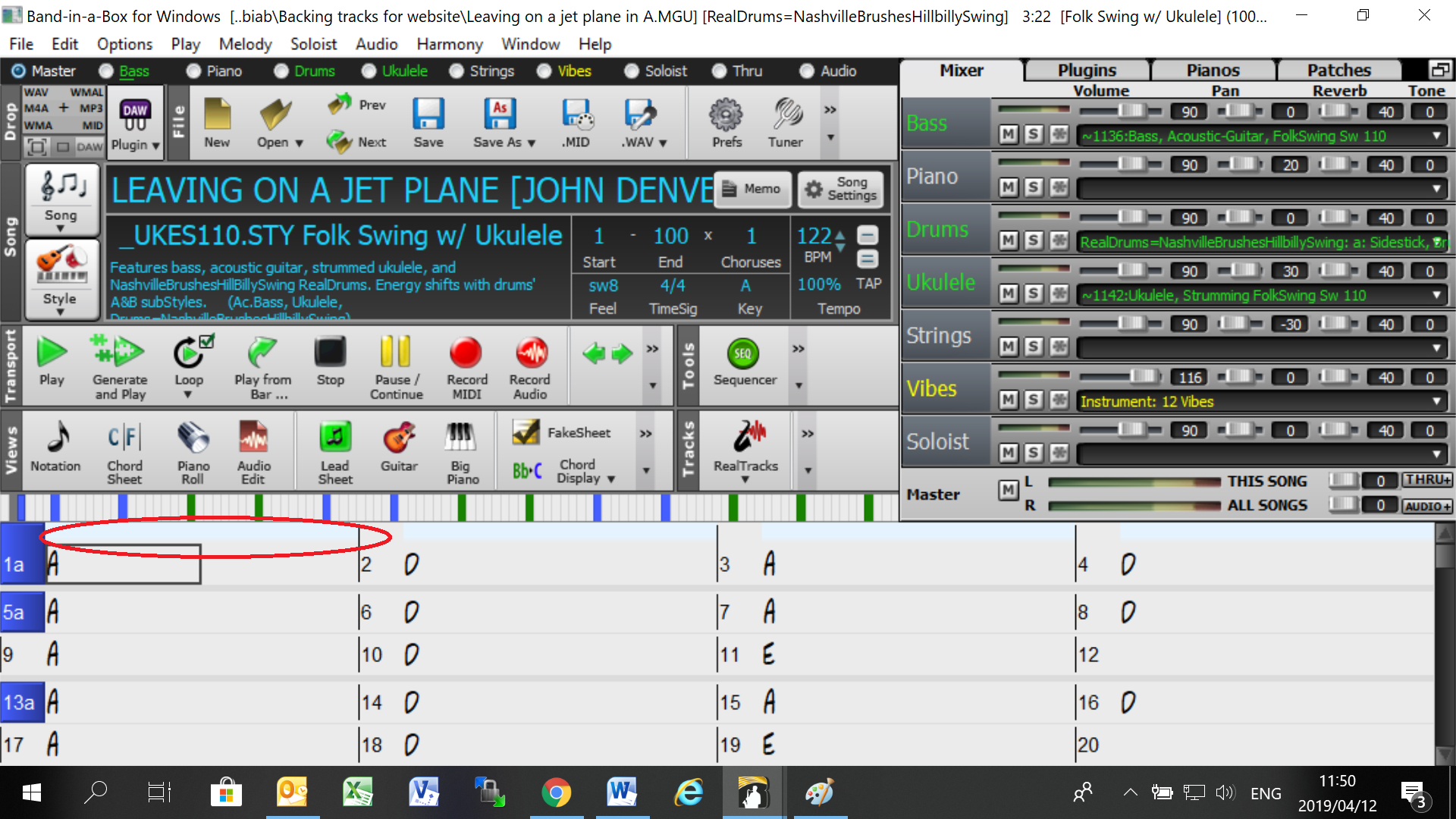Open Ukulele instrument patch dropdown
This screenshot has height=819, width=1456.
[x=1437, y=295]
